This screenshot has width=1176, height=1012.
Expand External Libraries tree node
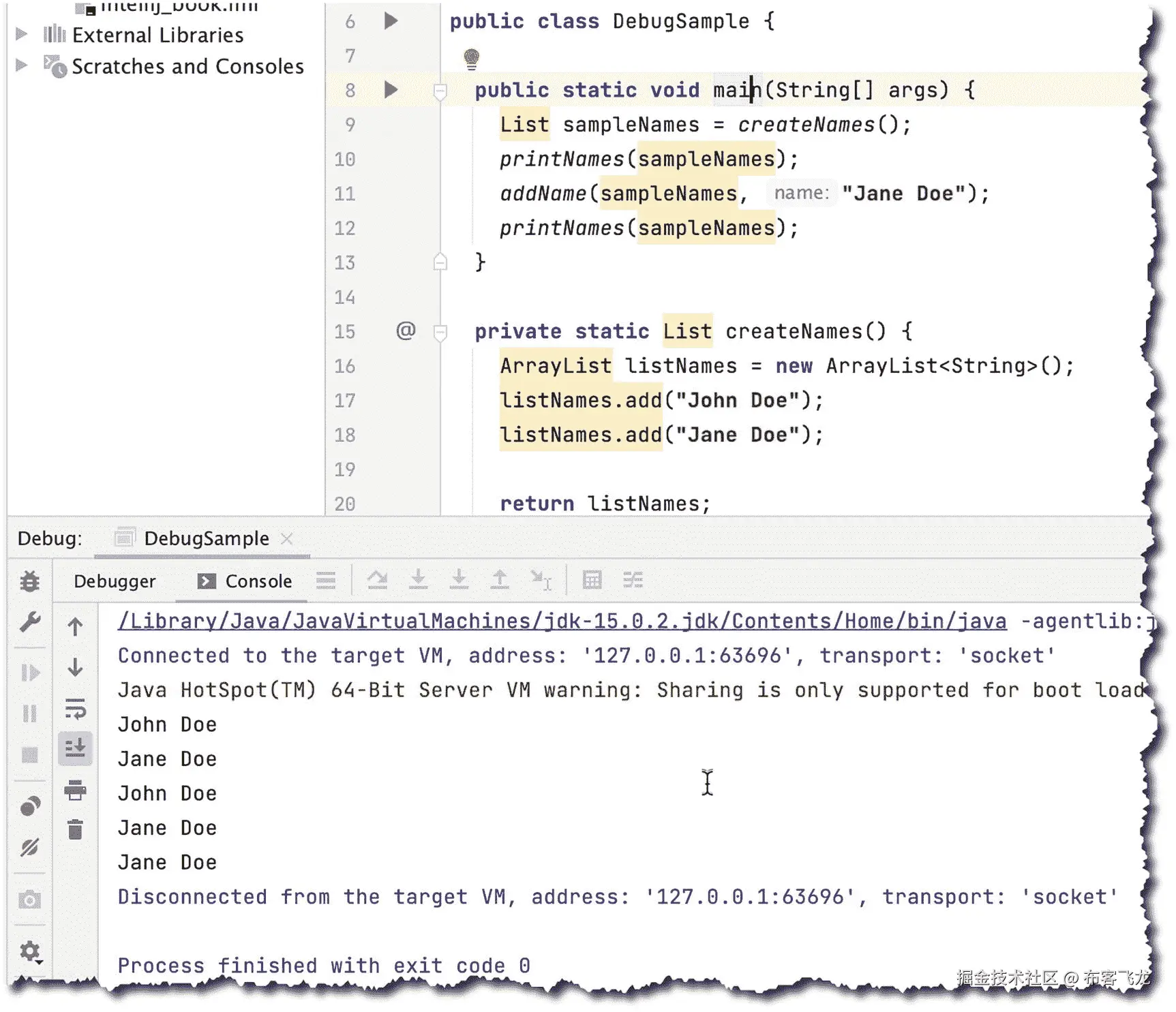[x=21, y=34]
